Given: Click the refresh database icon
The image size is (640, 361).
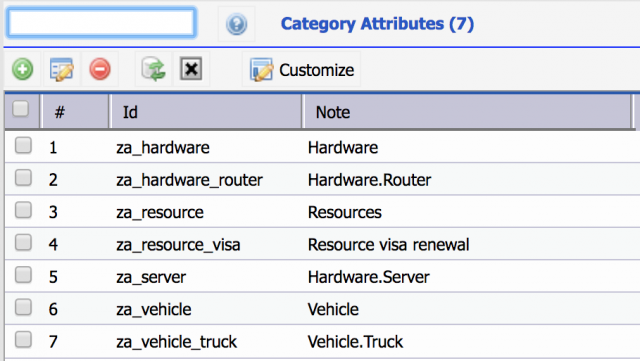Looking at the screenshot, I should tap(153, 69).
